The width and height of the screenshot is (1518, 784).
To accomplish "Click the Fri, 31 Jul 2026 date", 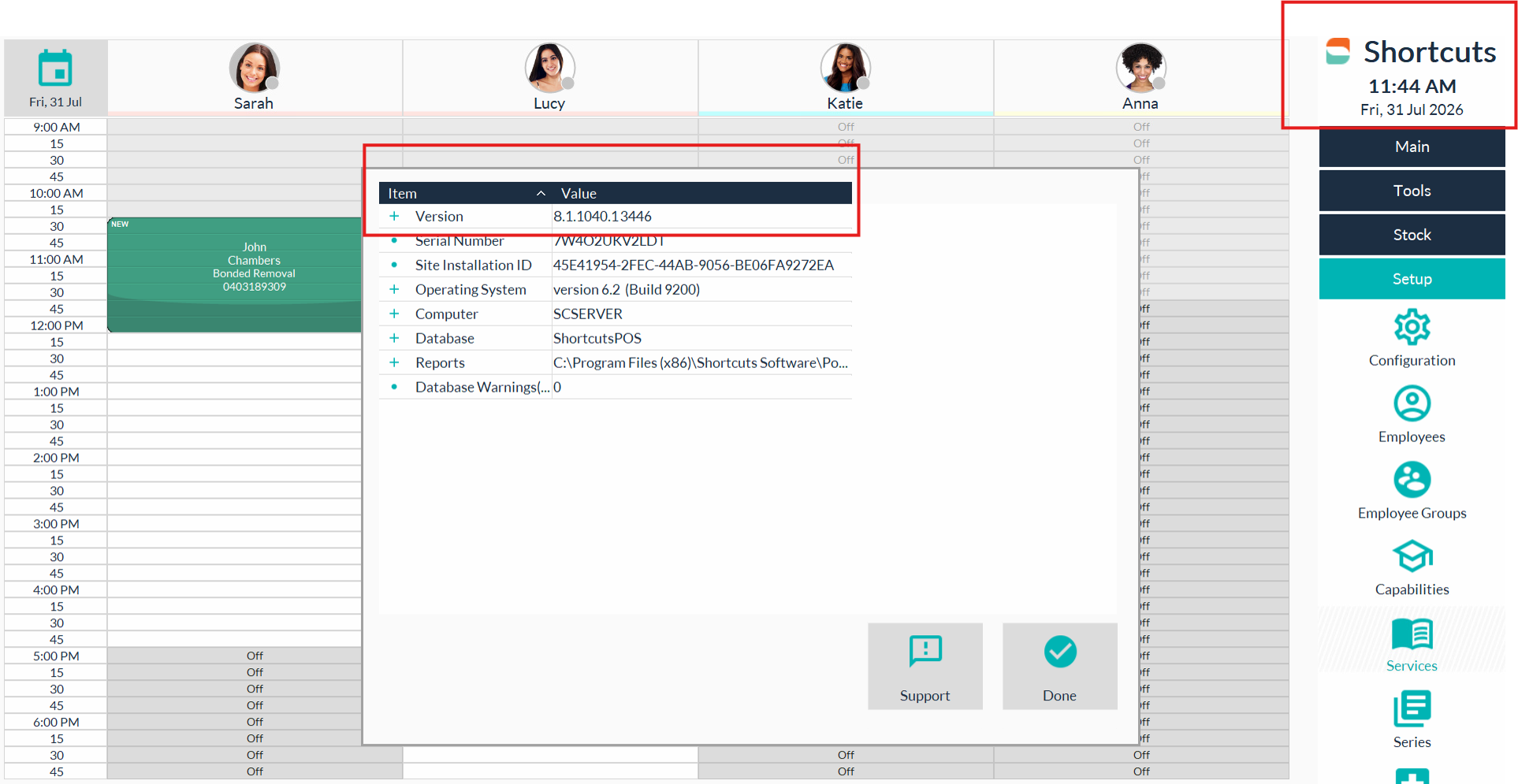I will (x=1412, y=110).
